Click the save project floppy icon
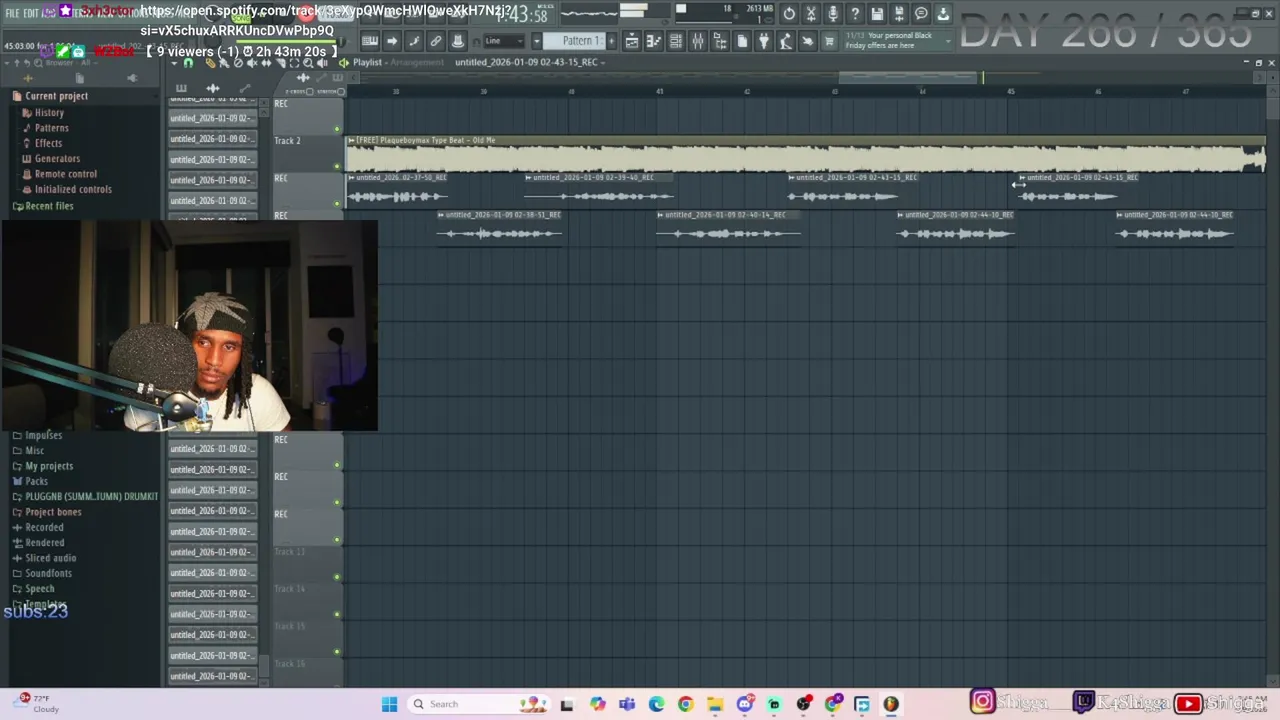This screenshot has height=720, width=1280. point(877,13)
